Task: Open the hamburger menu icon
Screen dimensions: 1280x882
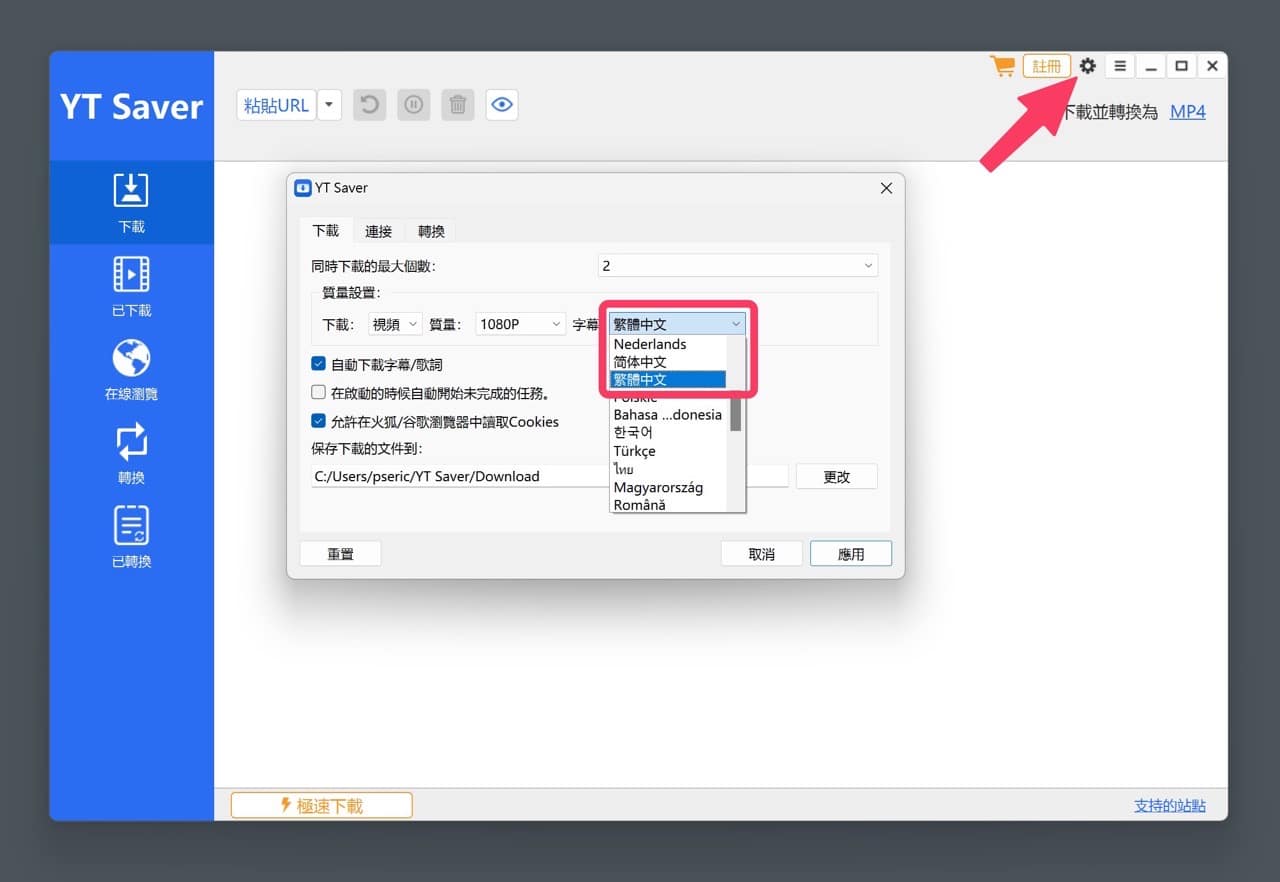Action: pos(1120,66)
